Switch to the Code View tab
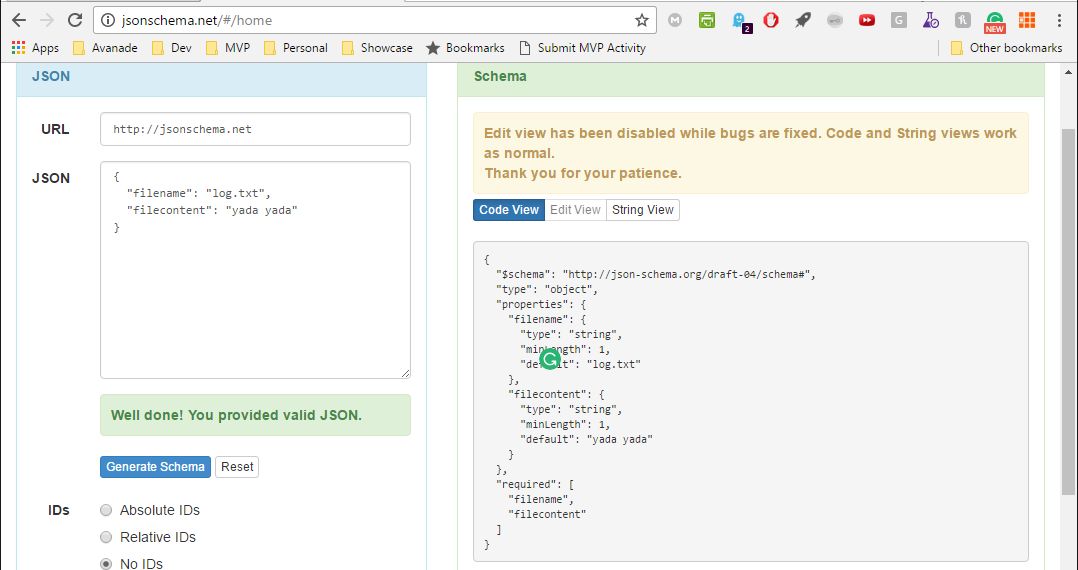 point(509,210)
